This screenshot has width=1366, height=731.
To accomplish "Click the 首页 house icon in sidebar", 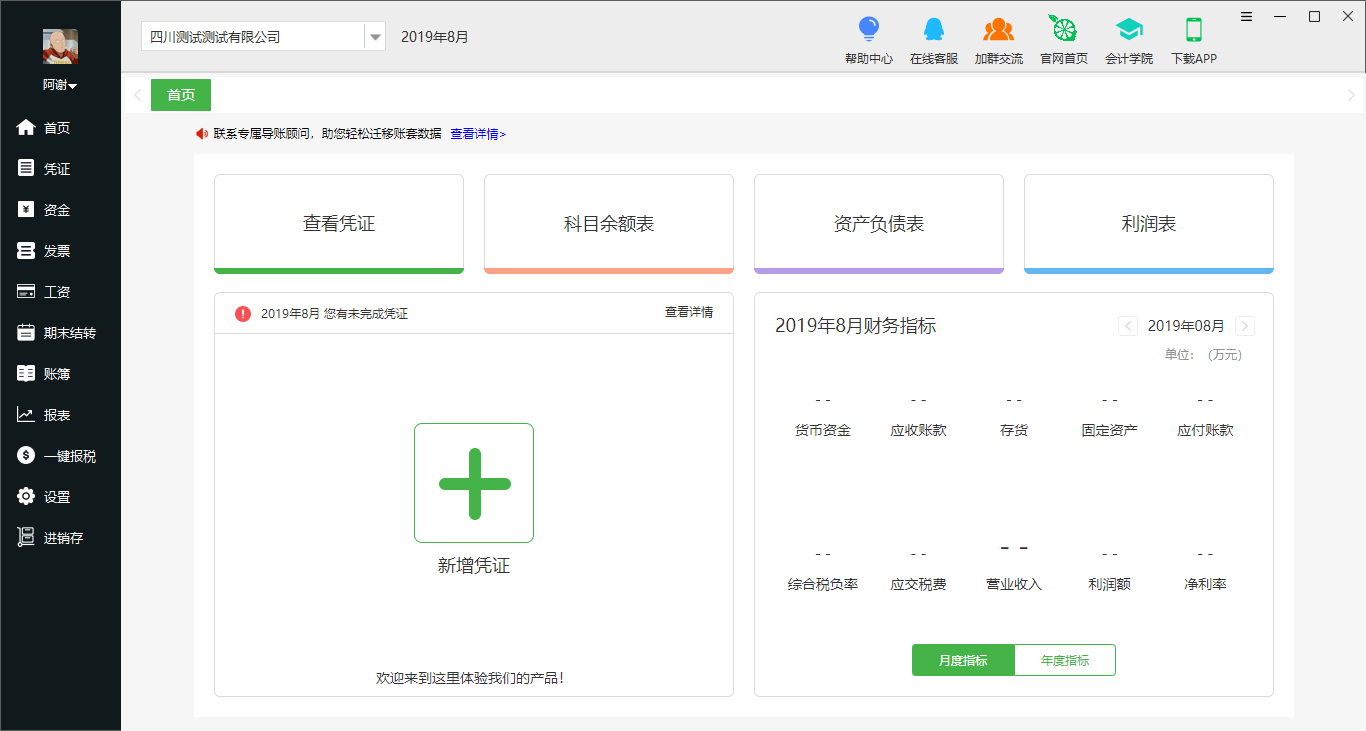I will pyautogui.click(x=26, y=127).
